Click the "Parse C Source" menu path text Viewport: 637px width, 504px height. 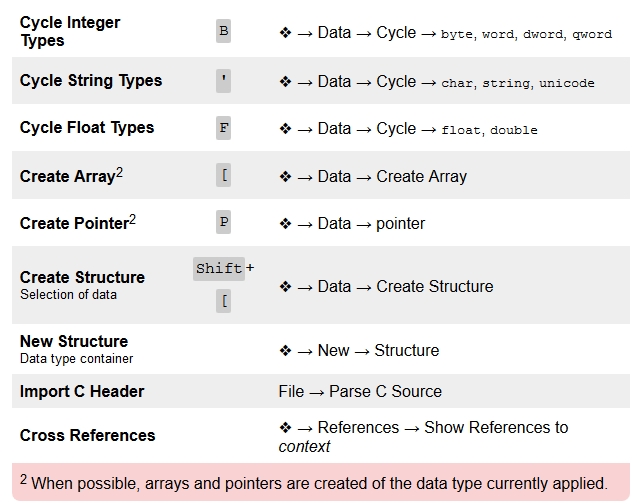coord(385,391)
